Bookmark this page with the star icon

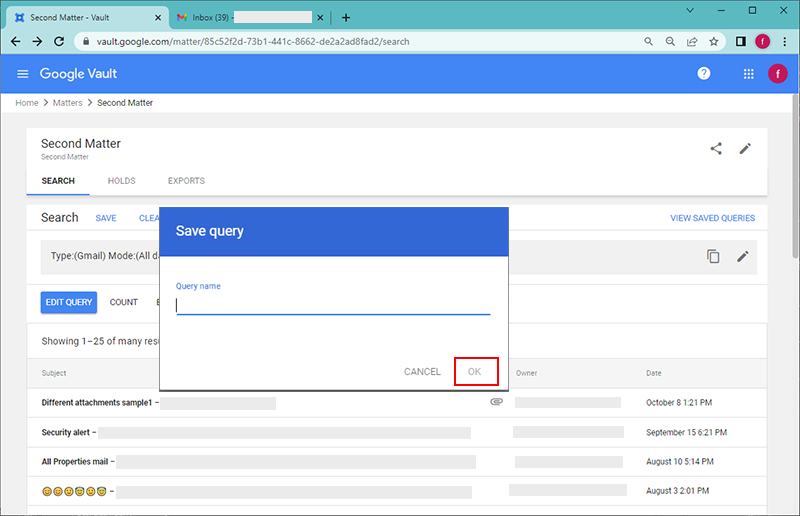coord(714,42)
